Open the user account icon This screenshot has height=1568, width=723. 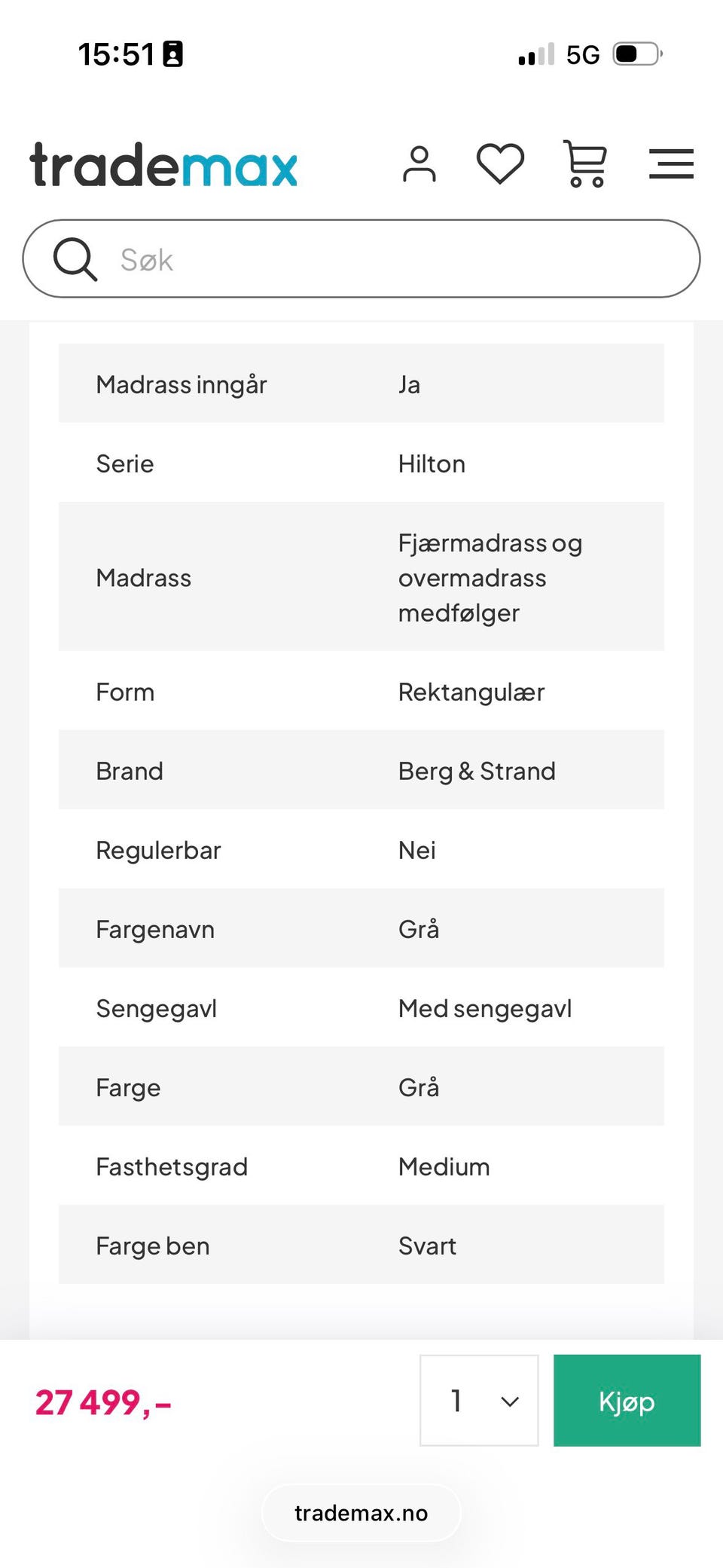tap(419, 164)
